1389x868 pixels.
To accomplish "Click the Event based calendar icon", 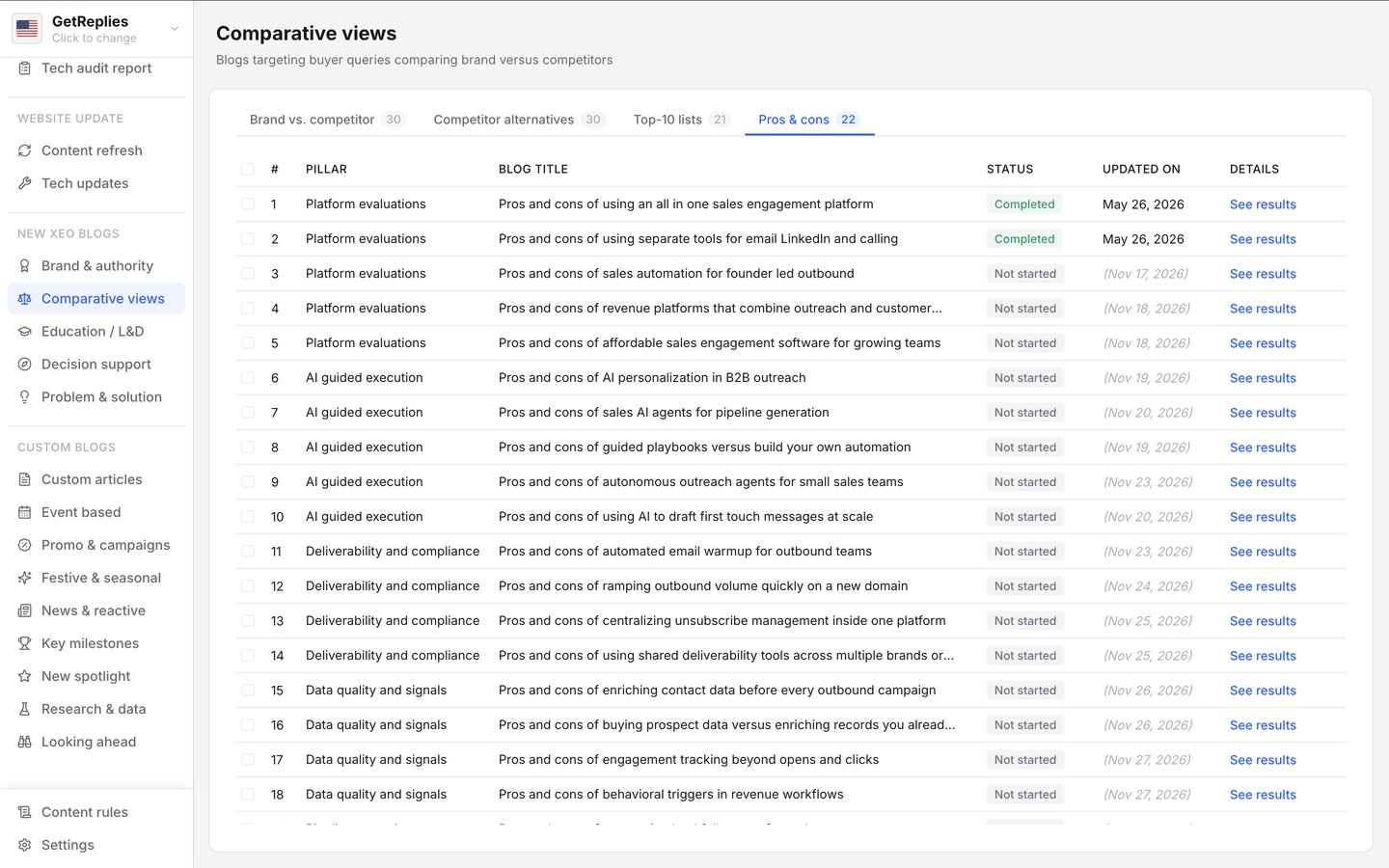I will [x=25, y=512].
